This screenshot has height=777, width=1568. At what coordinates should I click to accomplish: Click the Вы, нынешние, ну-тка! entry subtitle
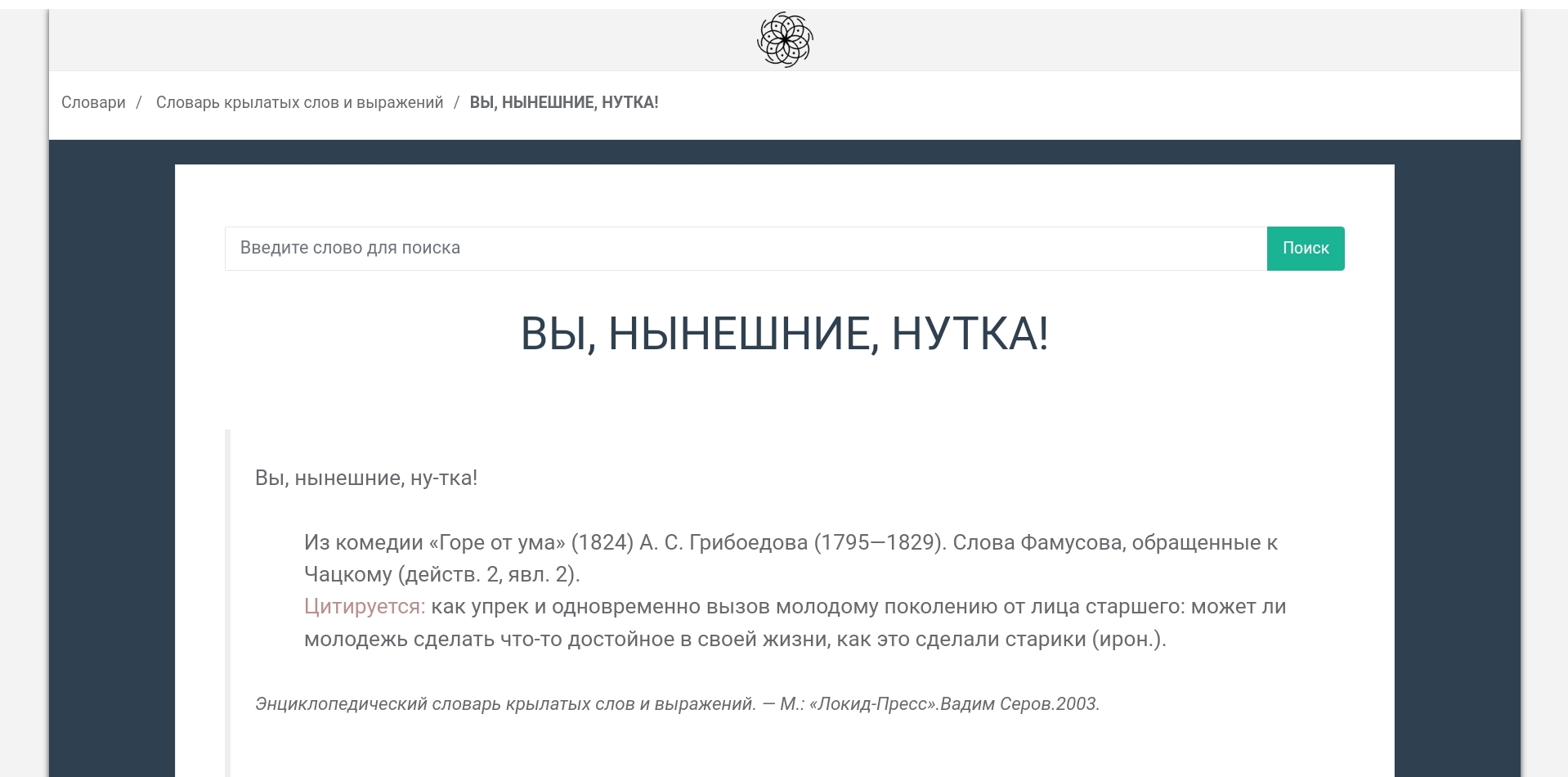click(x=365, y=478)
